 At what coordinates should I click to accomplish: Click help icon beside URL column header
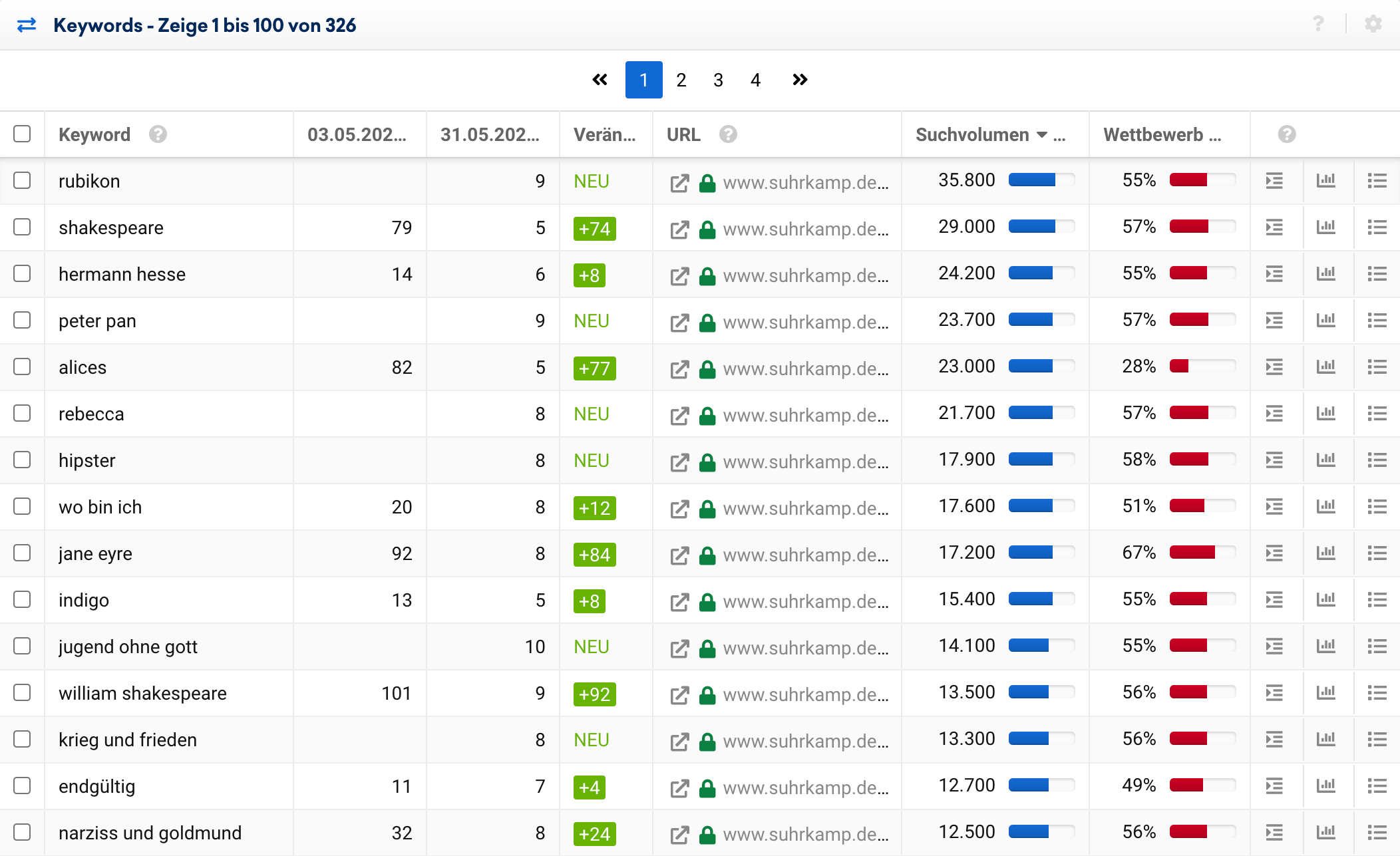pyautogui.click(x=728, y=134)
